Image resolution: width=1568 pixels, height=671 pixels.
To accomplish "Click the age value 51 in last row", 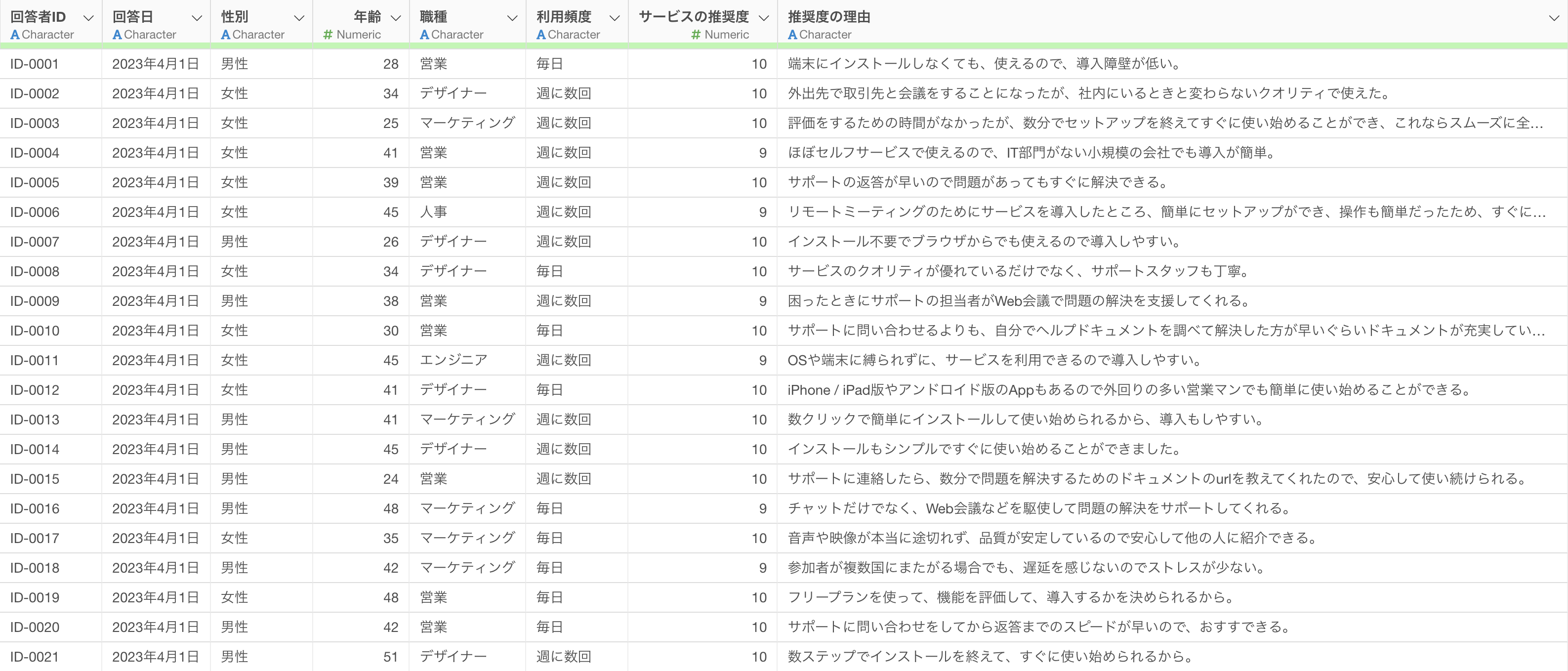I will [x=391, y=657].
